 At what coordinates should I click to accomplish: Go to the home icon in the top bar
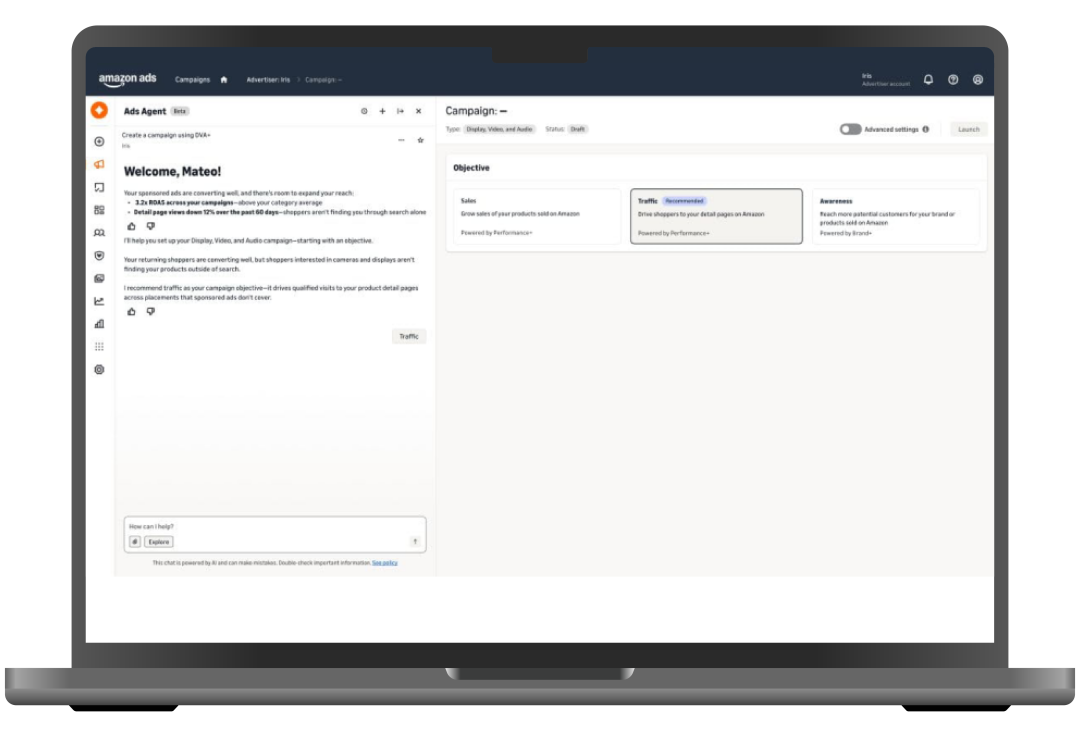224,79
